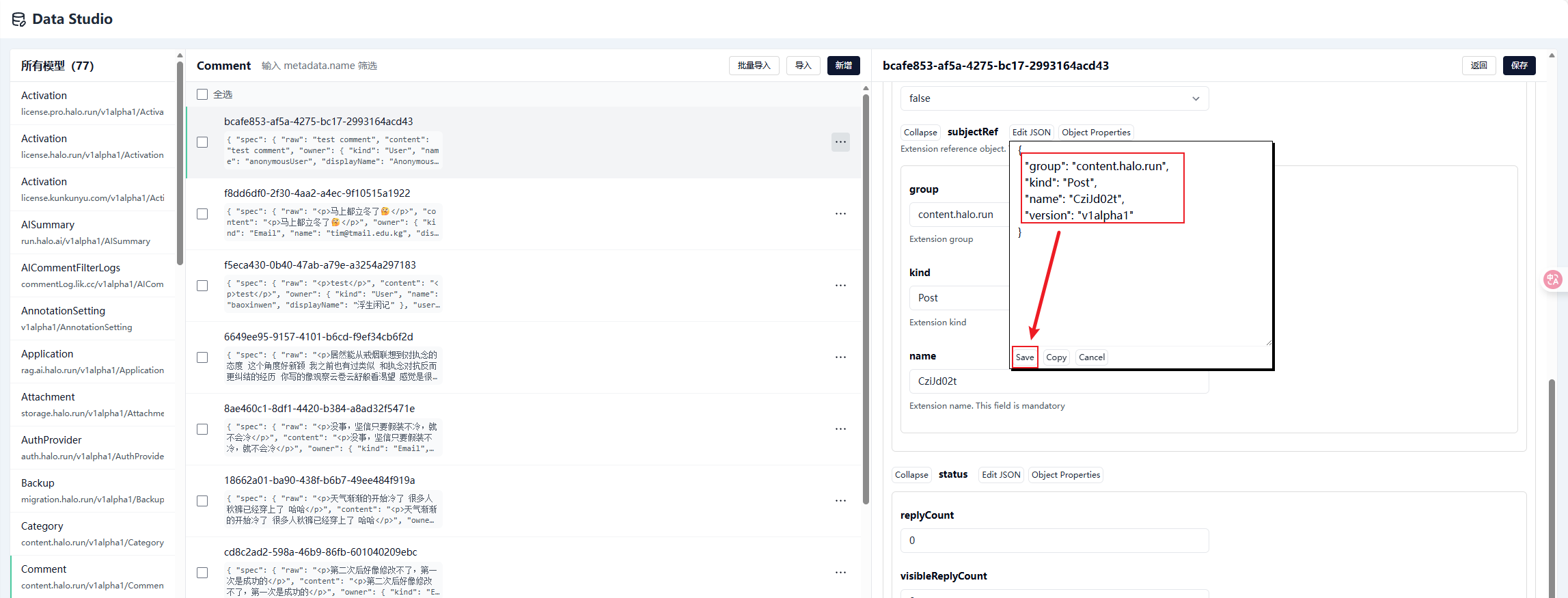Click the 新增 button

tap(843, 66)
